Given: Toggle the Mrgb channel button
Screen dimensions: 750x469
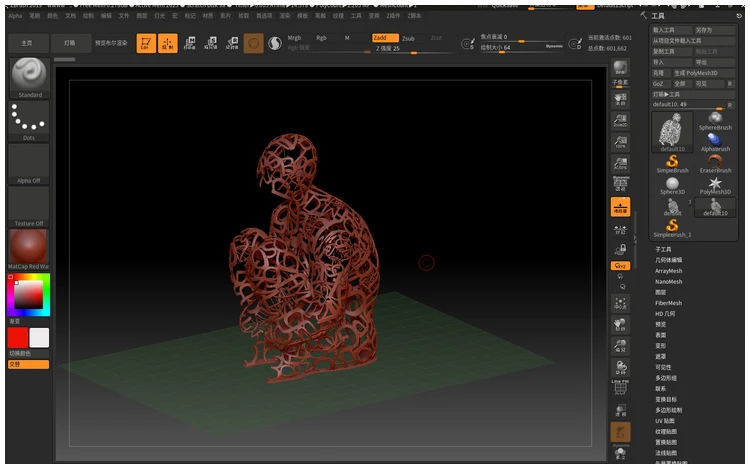Looking at the screenshot, I should (294, 38).
